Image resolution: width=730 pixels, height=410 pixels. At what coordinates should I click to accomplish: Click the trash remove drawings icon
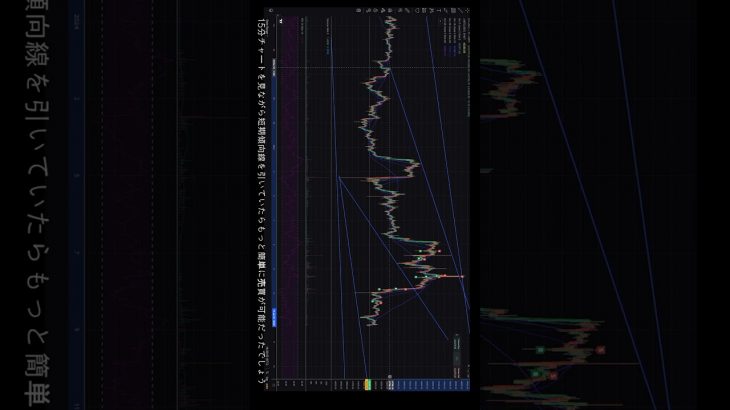point(358,10)
